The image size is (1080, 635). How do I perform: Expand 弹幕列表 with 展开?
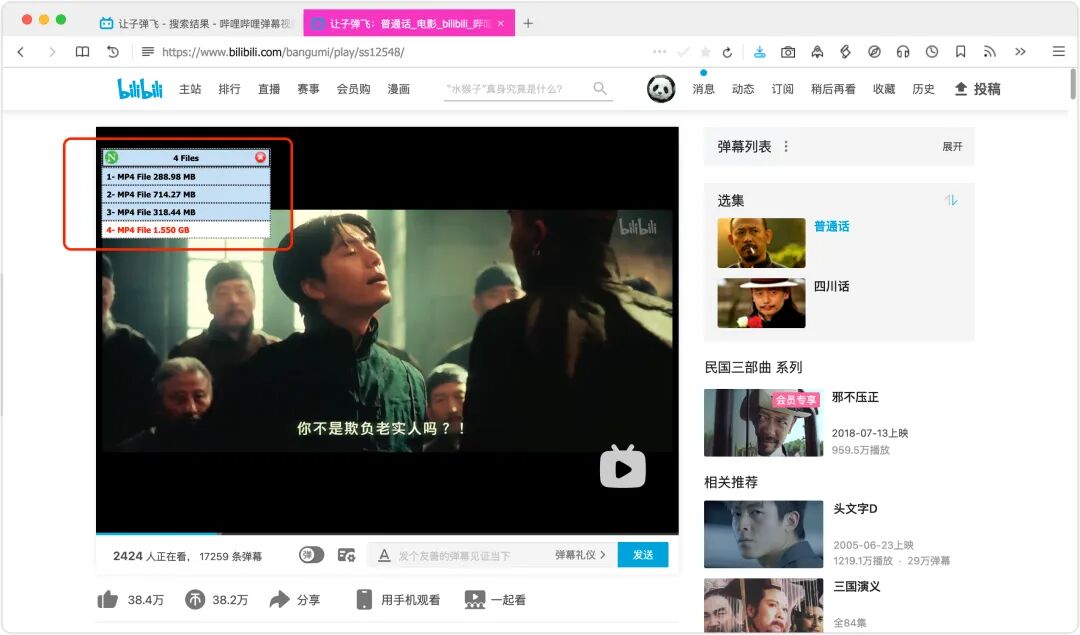952,147
